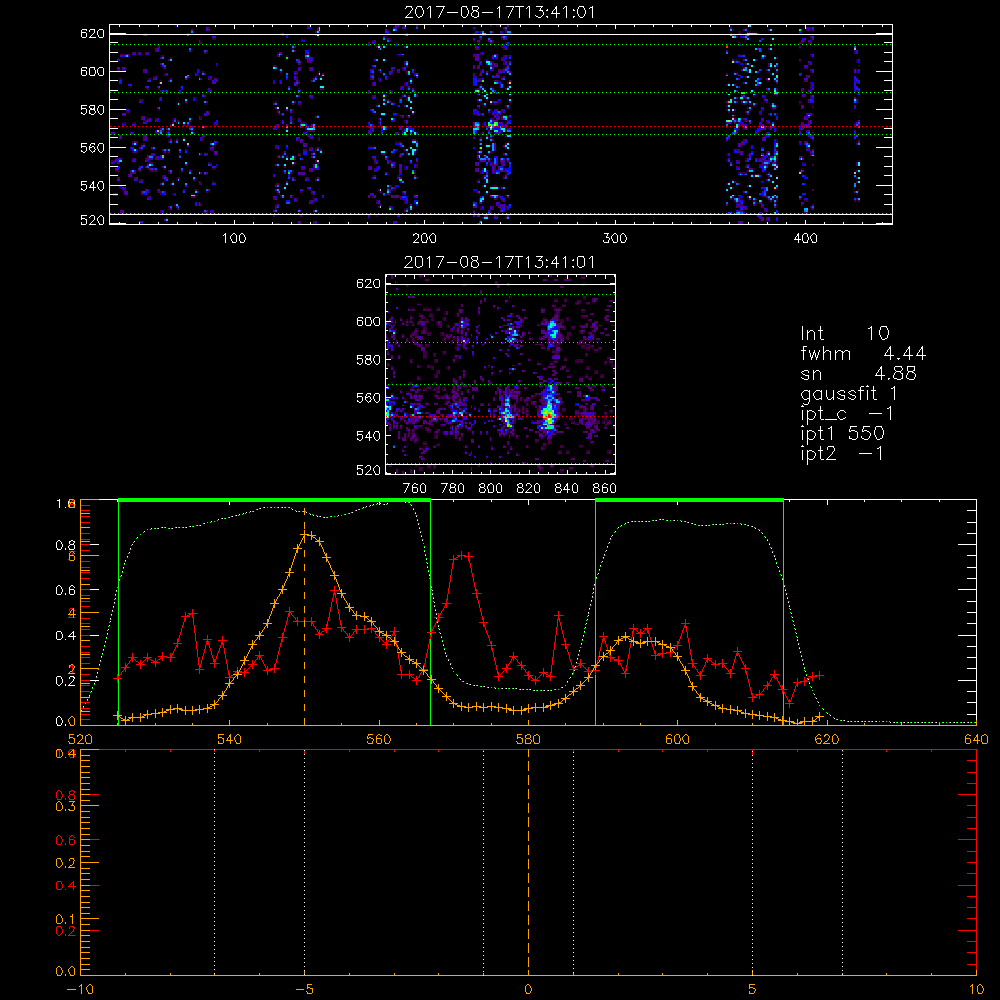Select the 'Int 10' parameter text
This screenshot has width=1000, height=1000.
click(x=844, y=333)
